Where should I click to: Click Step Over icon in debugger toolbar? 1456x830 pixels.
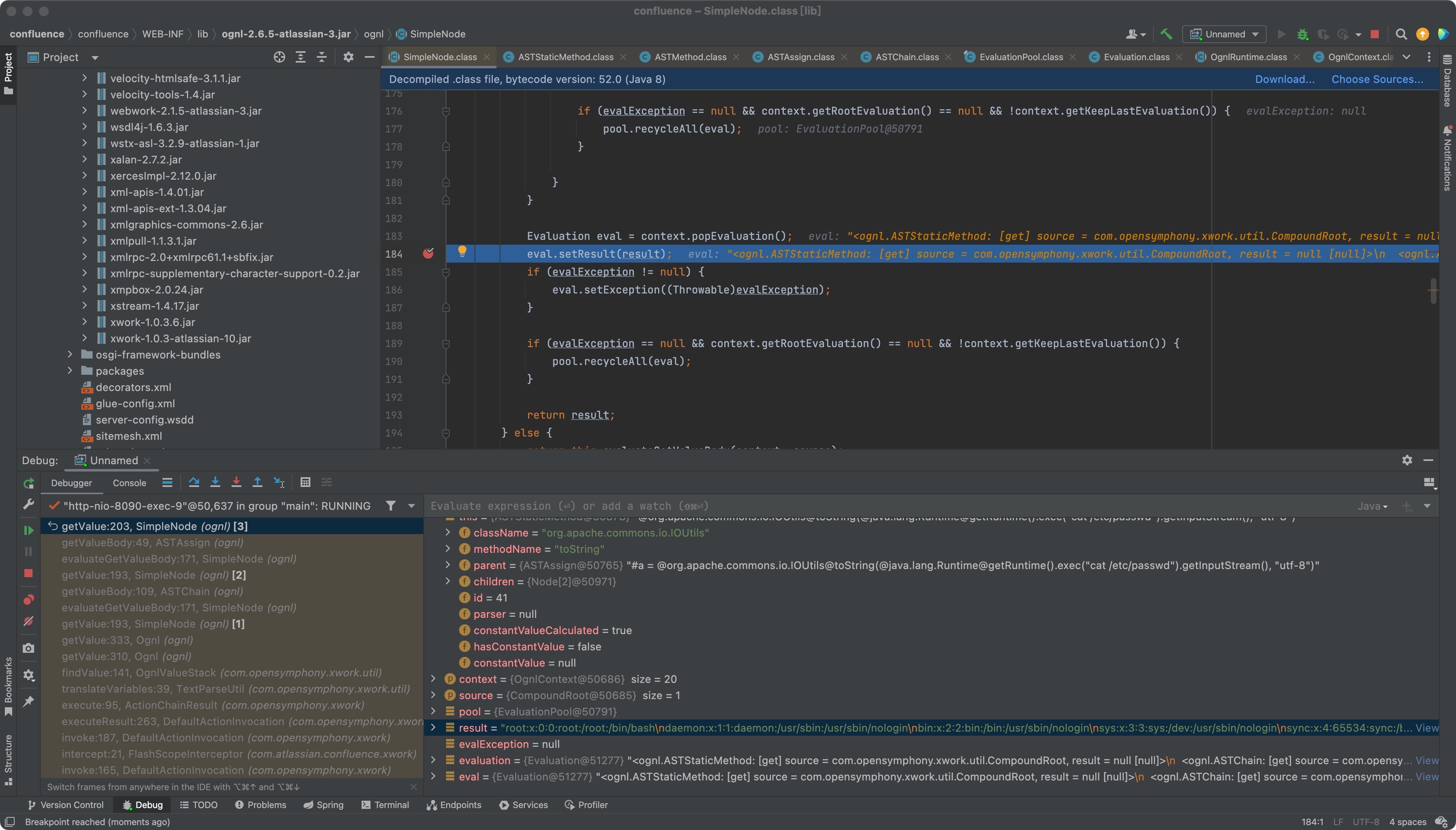[194, 482]
